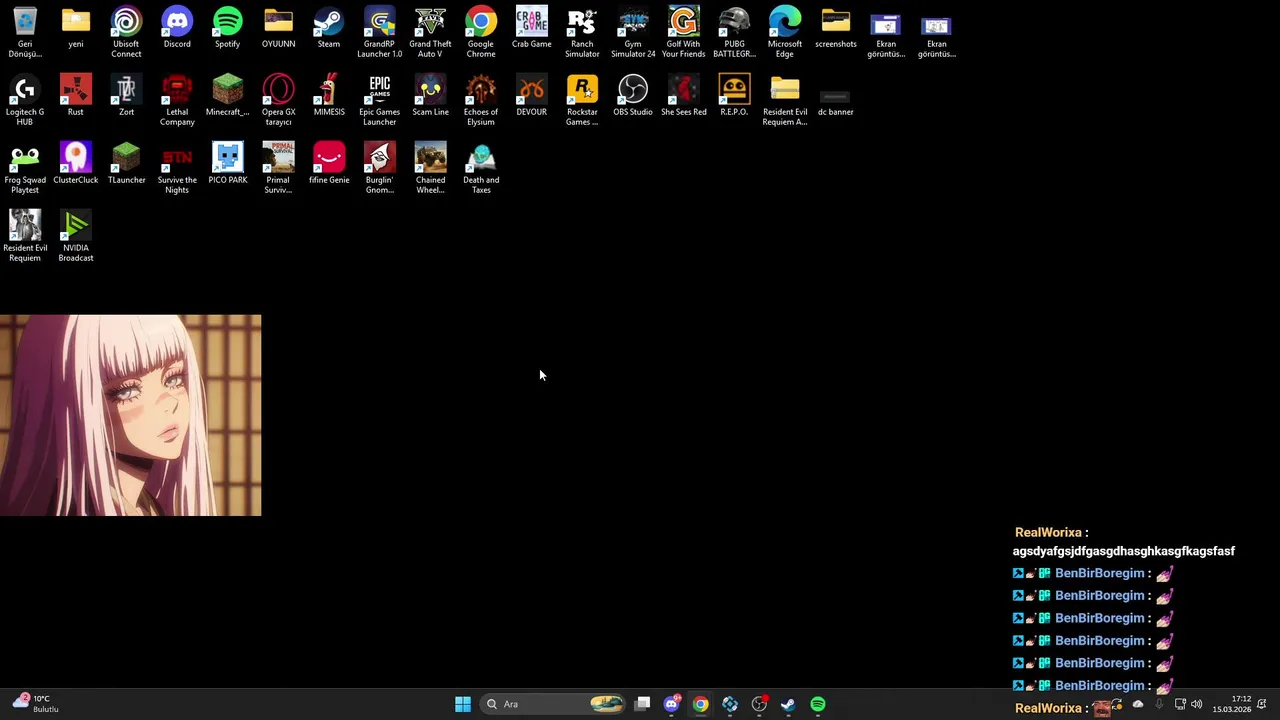This screenshot has height=720, width=1280.
Task: Open the clock showing 17:12
Action: 1232,704
